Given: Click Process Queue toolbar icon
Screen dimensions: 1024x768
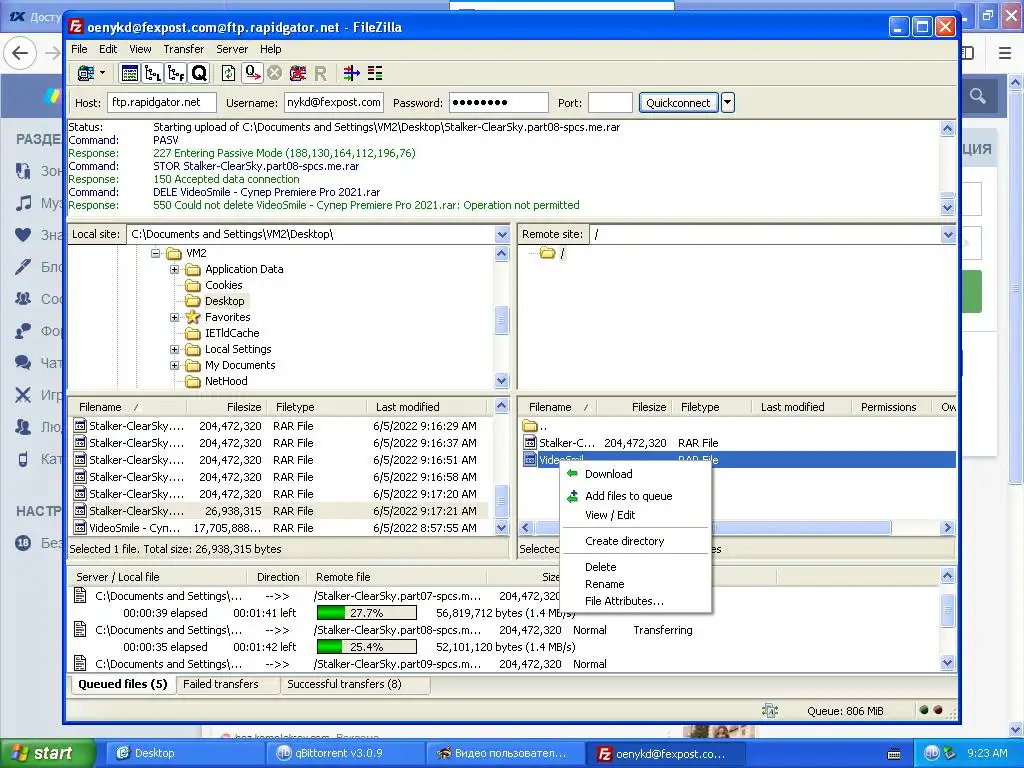Looking at the screenshot, I should (x=252, y=73).
